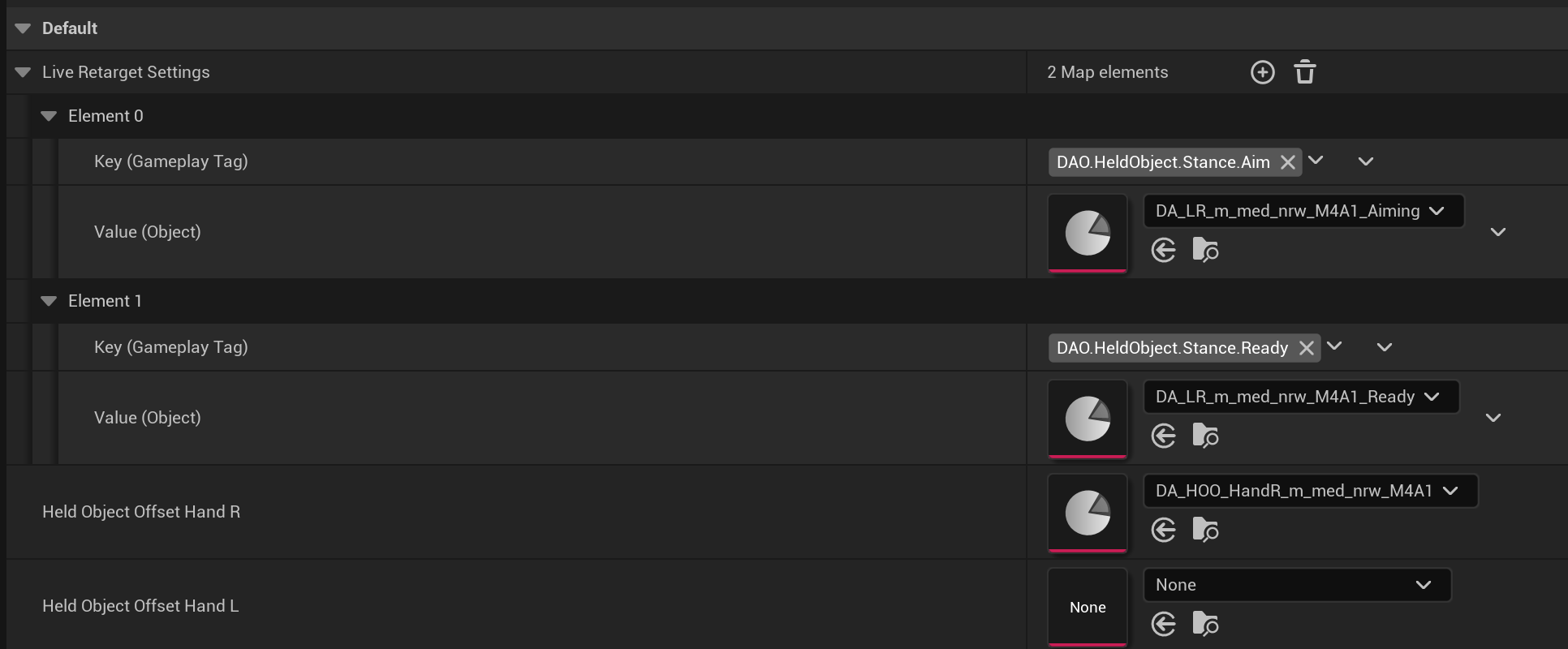
Task: Browse to M4A1_Aiming asset in Content Browser
Action: point(1205,250)
